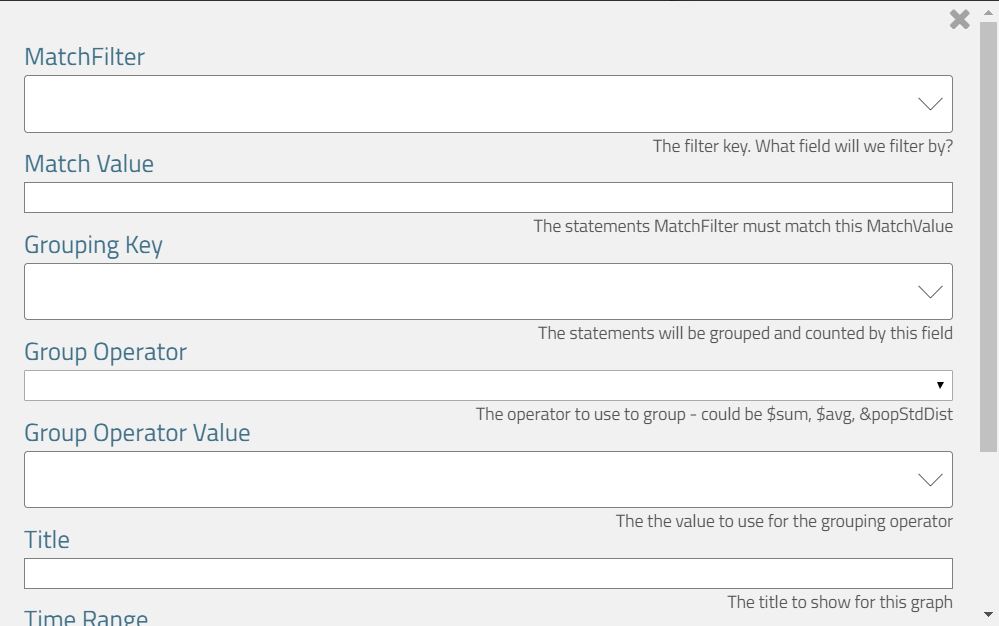Open the Group Operator select box
The height and width of the screenshot is (626, 999).
480,385
